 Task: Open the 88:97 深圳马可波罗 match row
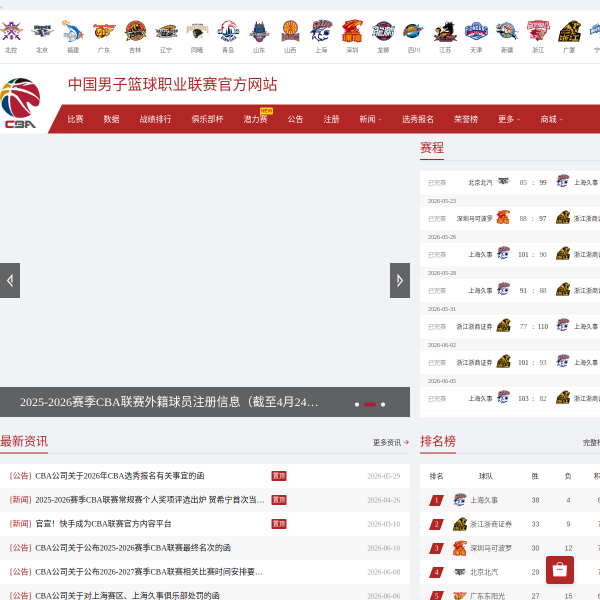point(510,218)
